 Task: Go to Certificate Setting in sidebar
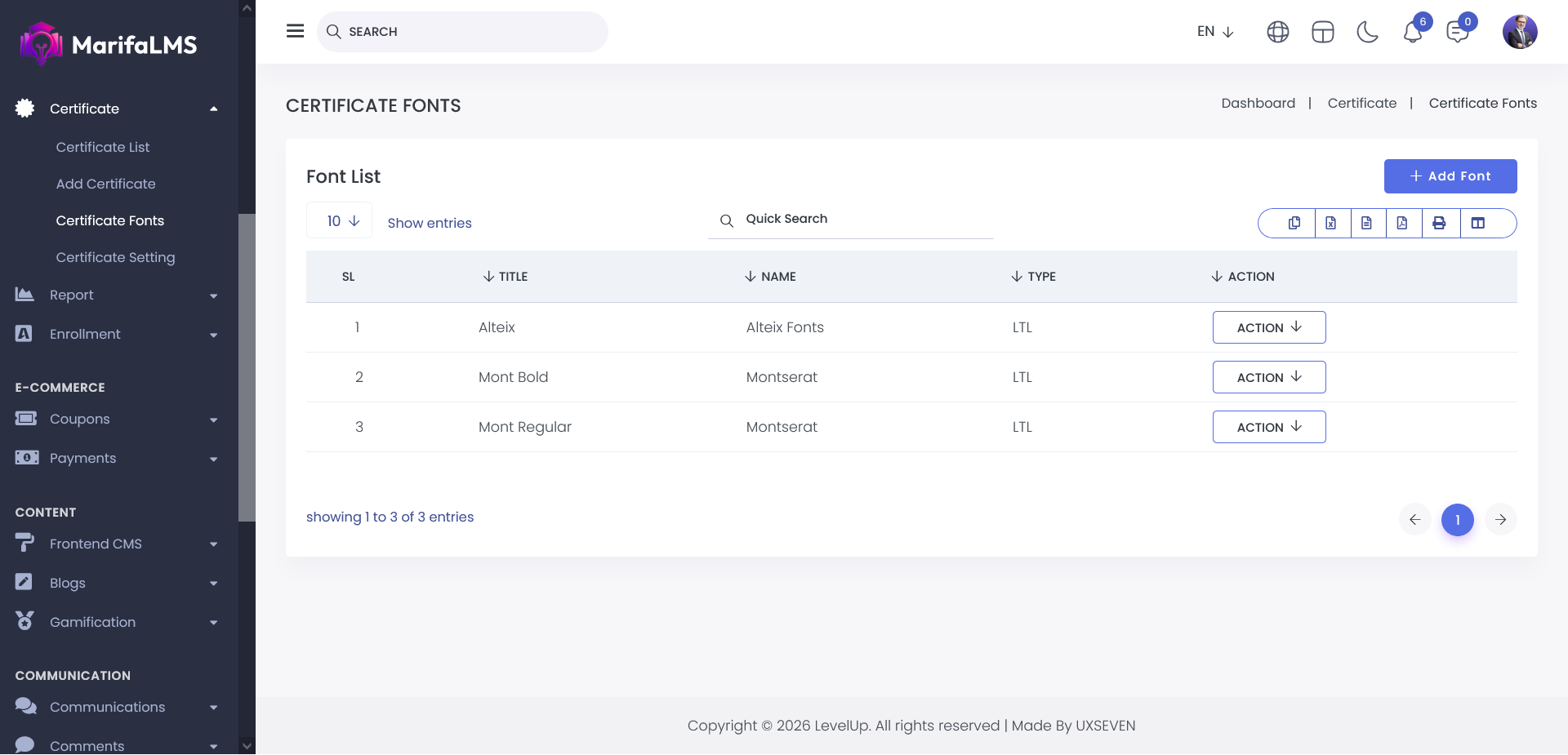(115, 257)
